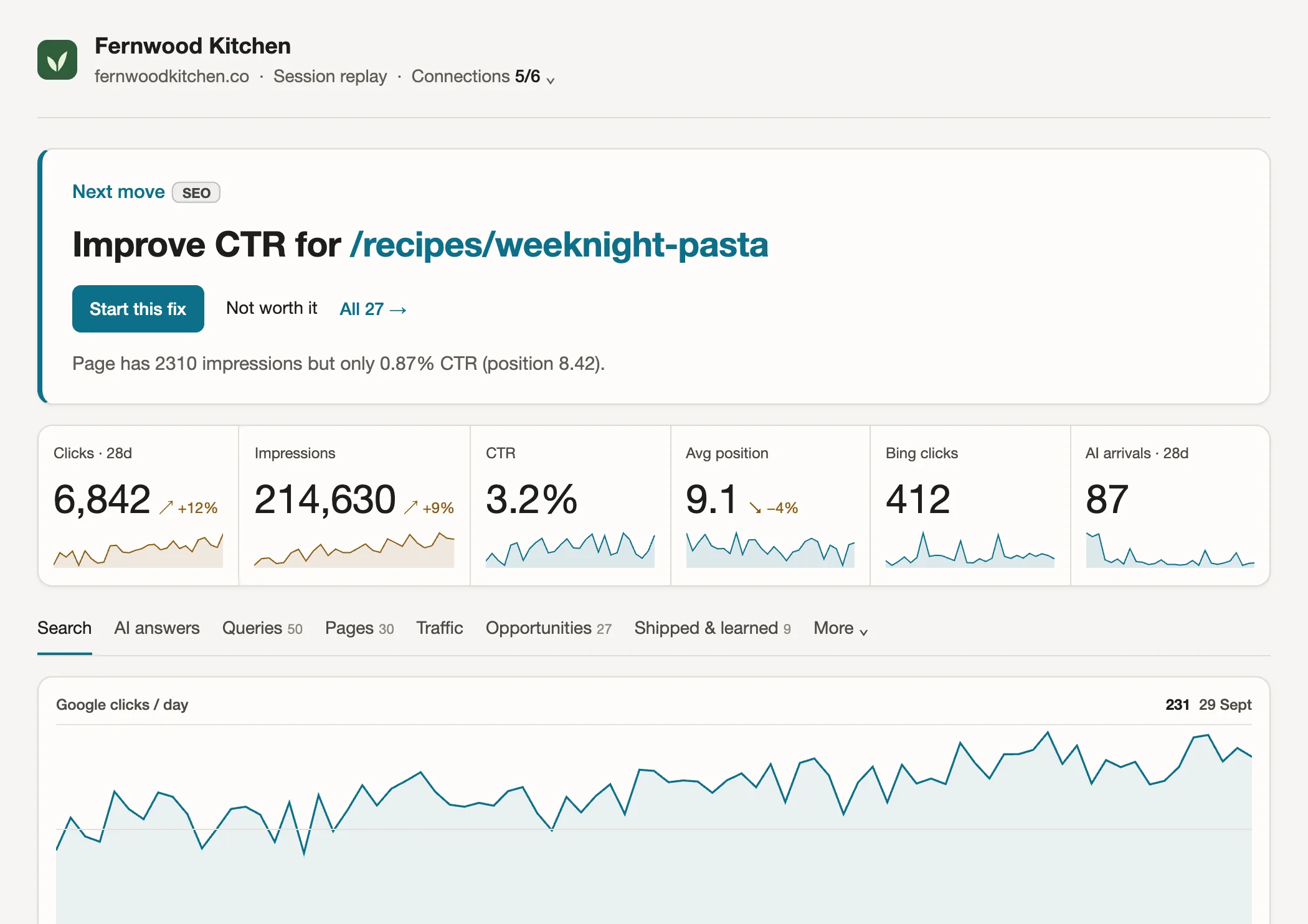Click the Fernwood Kitchen site title

coord(193,46)
